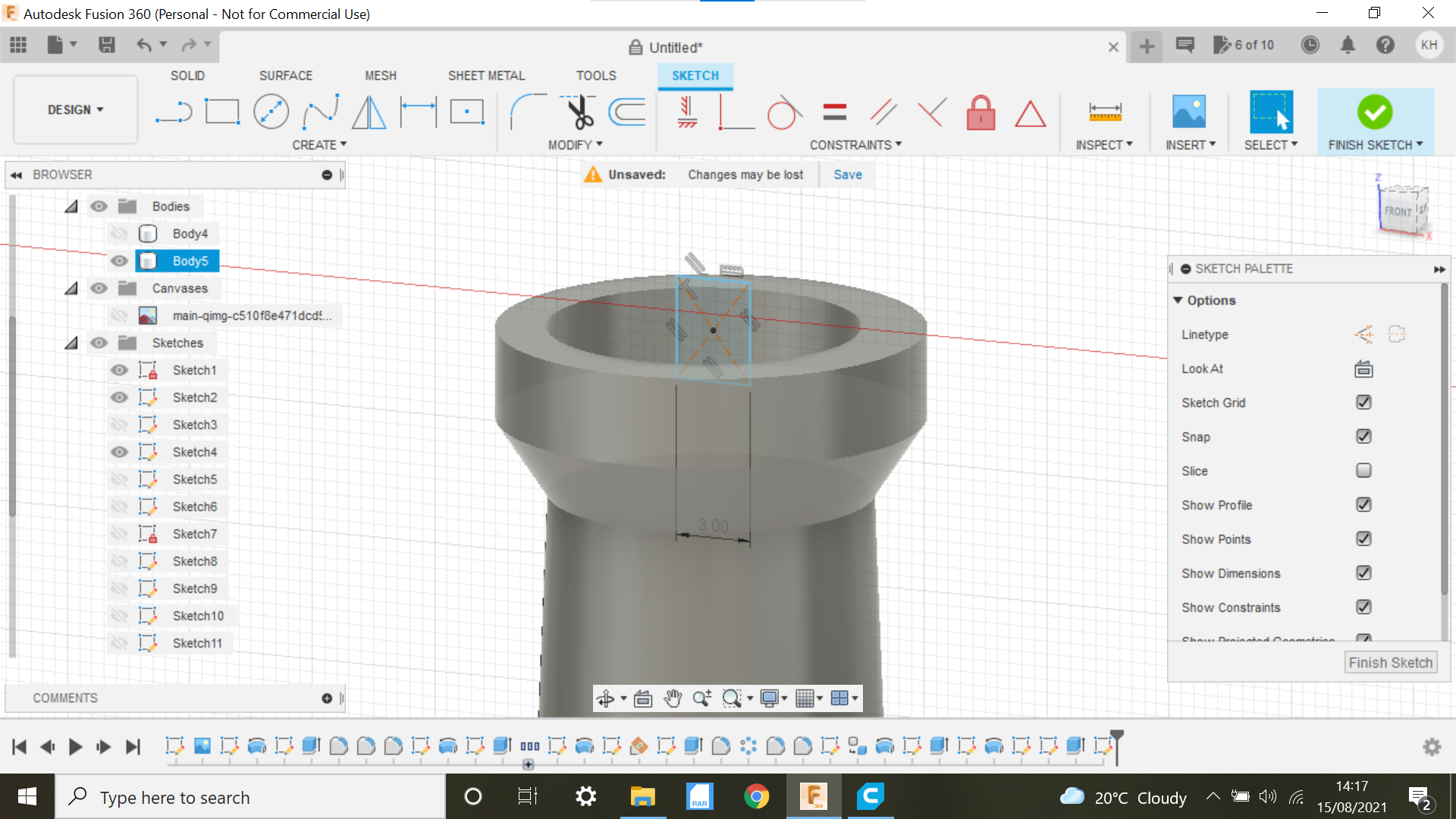This screenshot has height=819, width=1456.
Task: Apply the Tangent constraint
Action: point(784,112)
